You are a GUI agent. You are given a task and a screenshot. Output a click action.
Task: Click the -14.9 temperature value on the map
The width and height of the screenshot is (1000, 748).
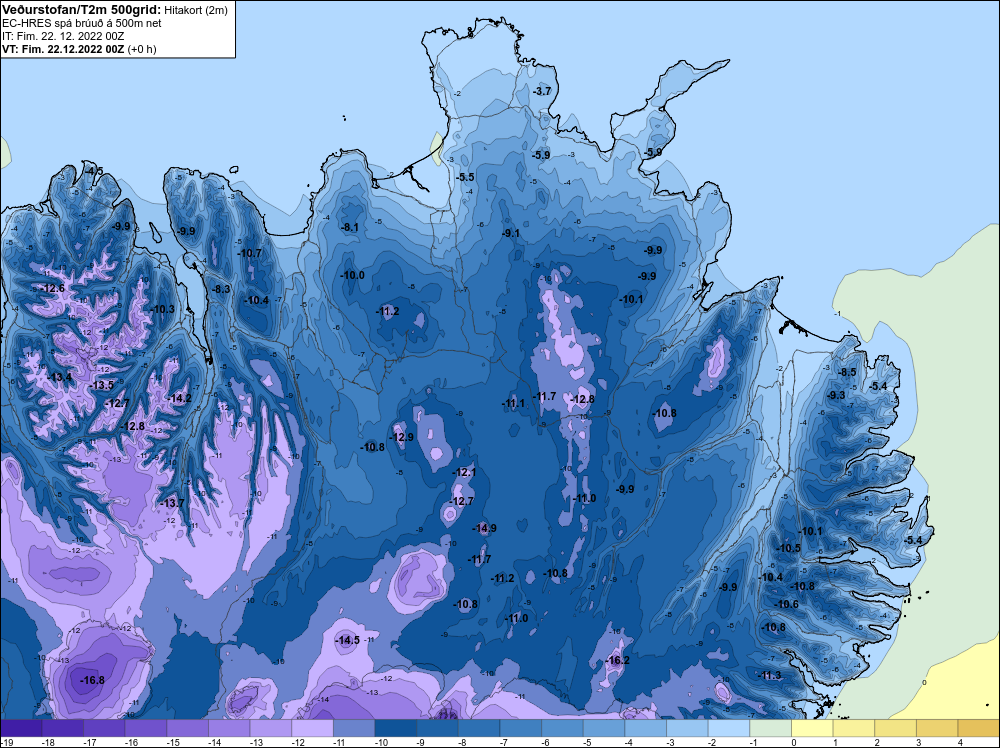tap(484, 528)
